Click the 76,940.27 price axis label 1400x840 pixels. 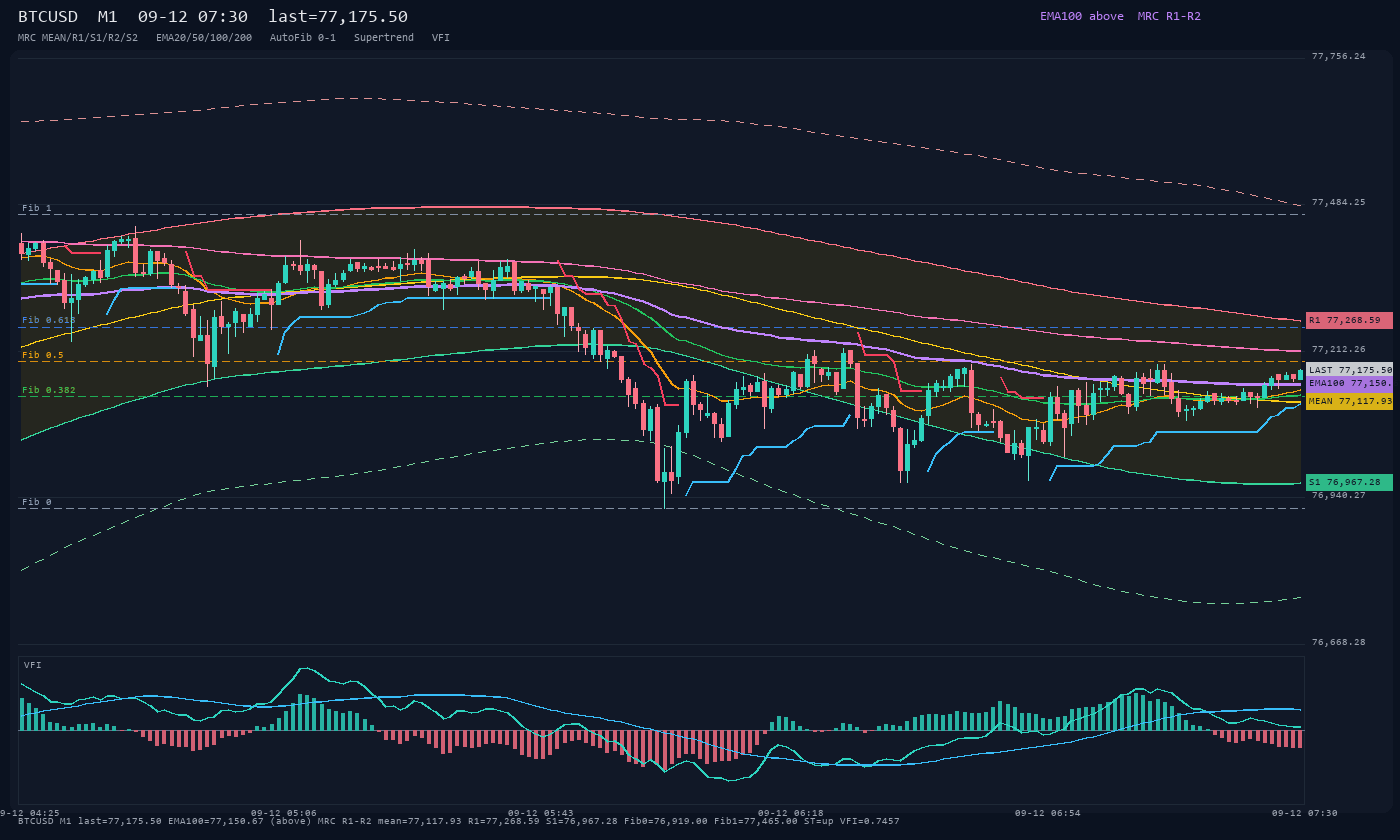[x=1339, y=495]
